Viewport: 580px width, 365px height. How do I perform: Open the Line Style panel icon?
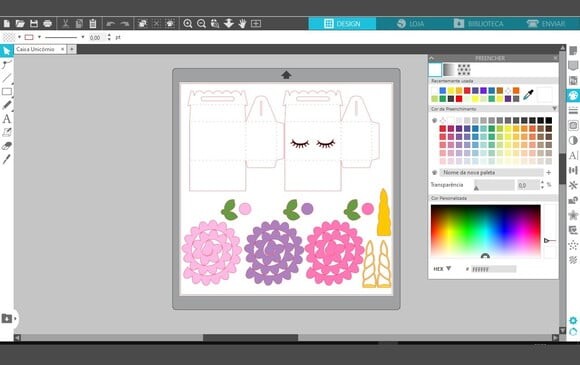(573, 110)
